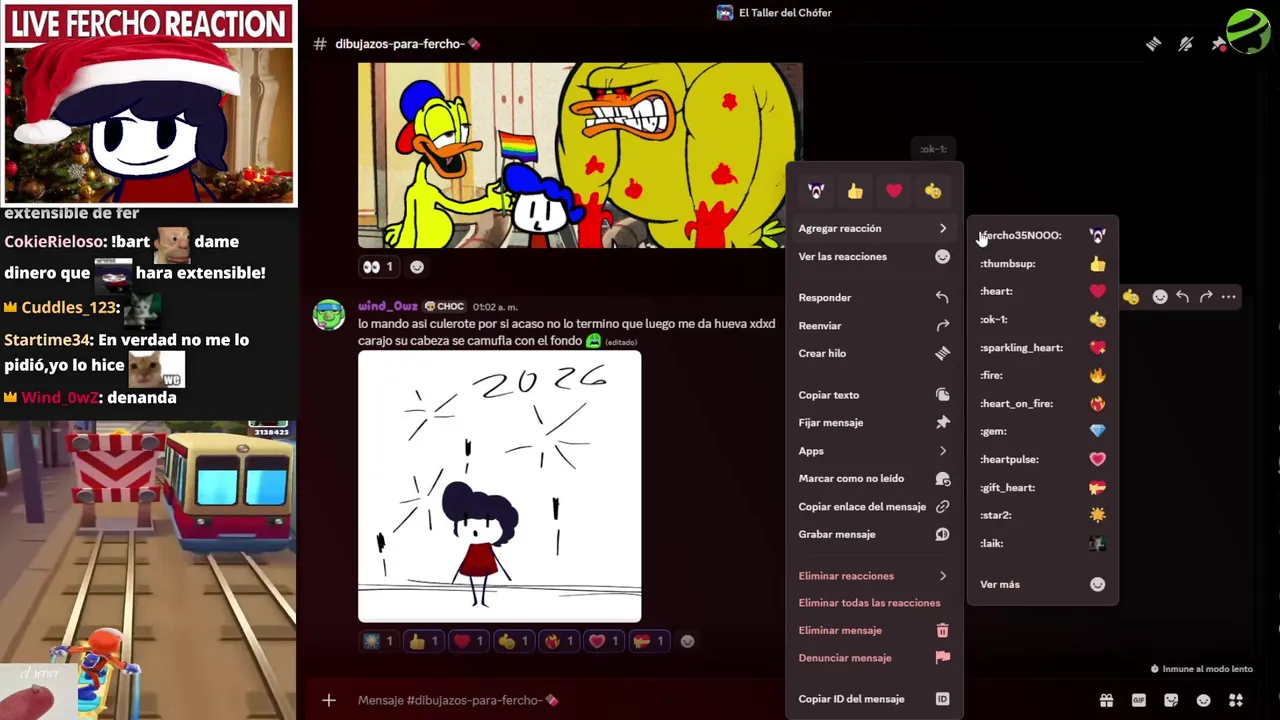Select Ver las reacciones

[874, 257]
